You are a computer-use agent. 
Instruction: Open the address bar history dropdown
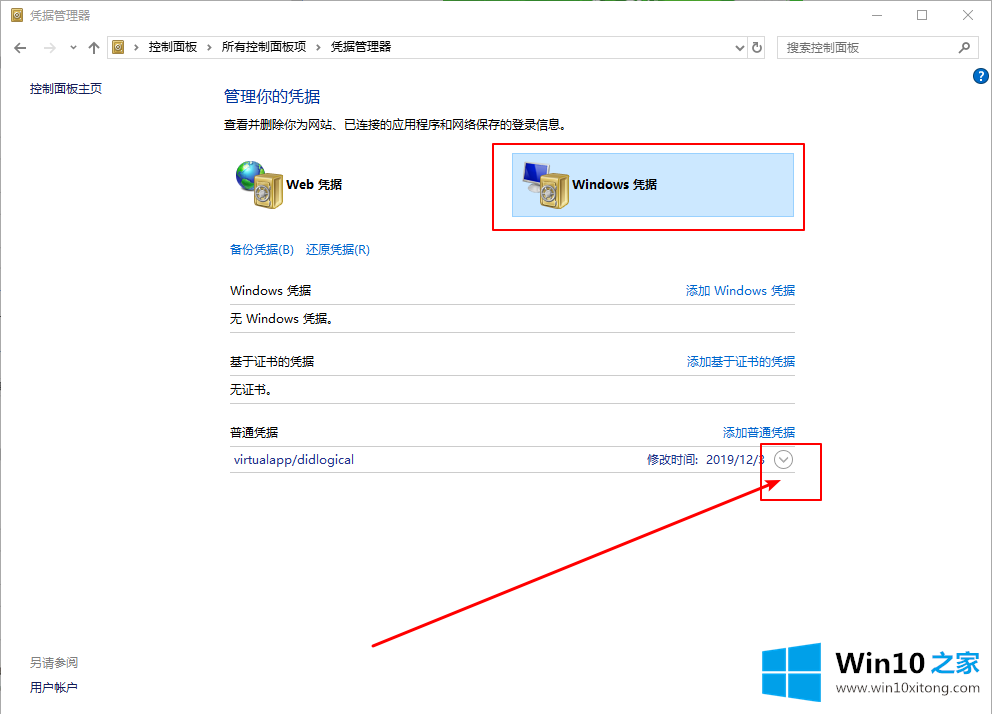click(x=739, y=47)
